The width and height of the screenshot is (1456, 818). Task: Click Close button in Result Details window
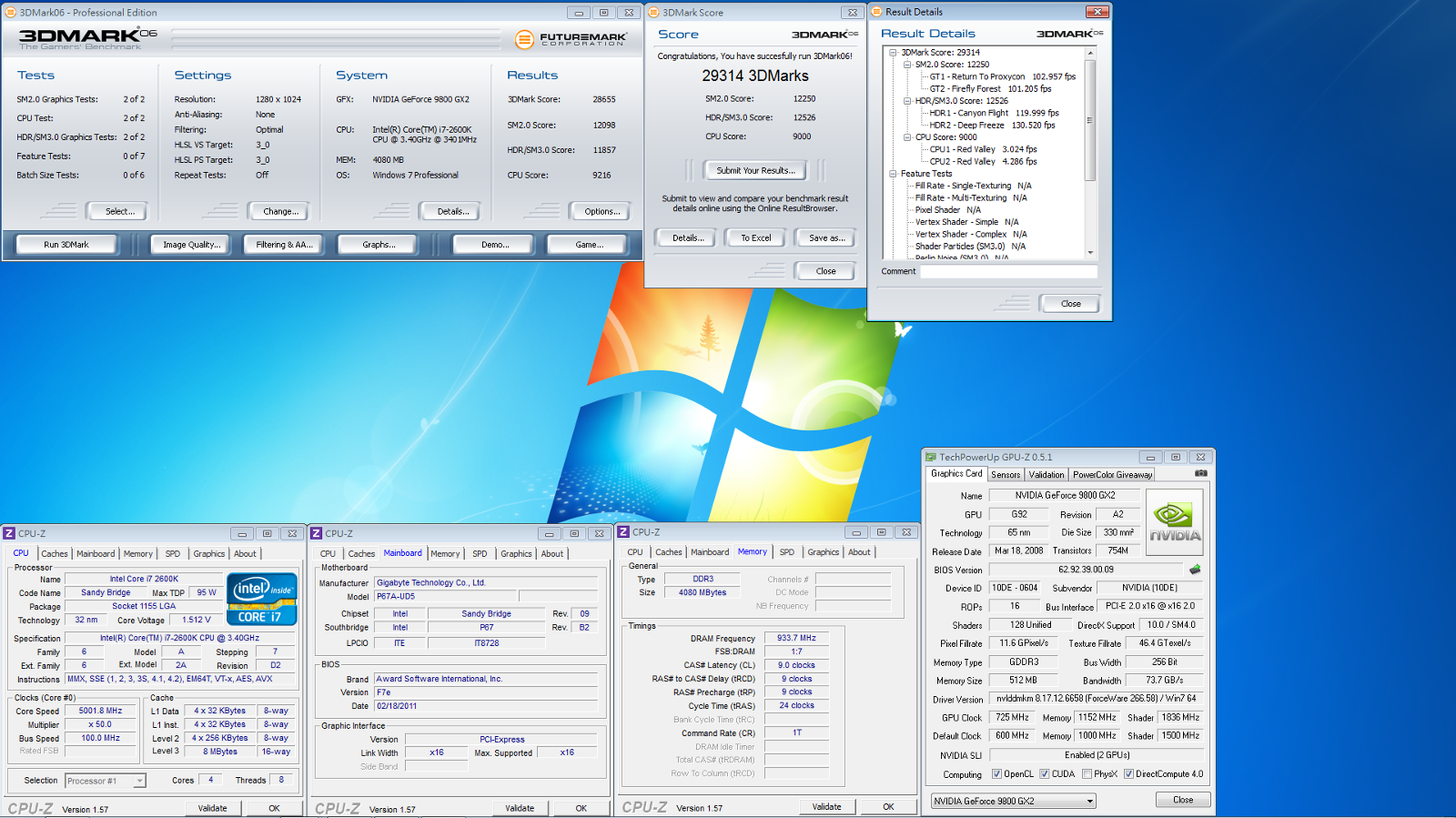coord(1070,304)
